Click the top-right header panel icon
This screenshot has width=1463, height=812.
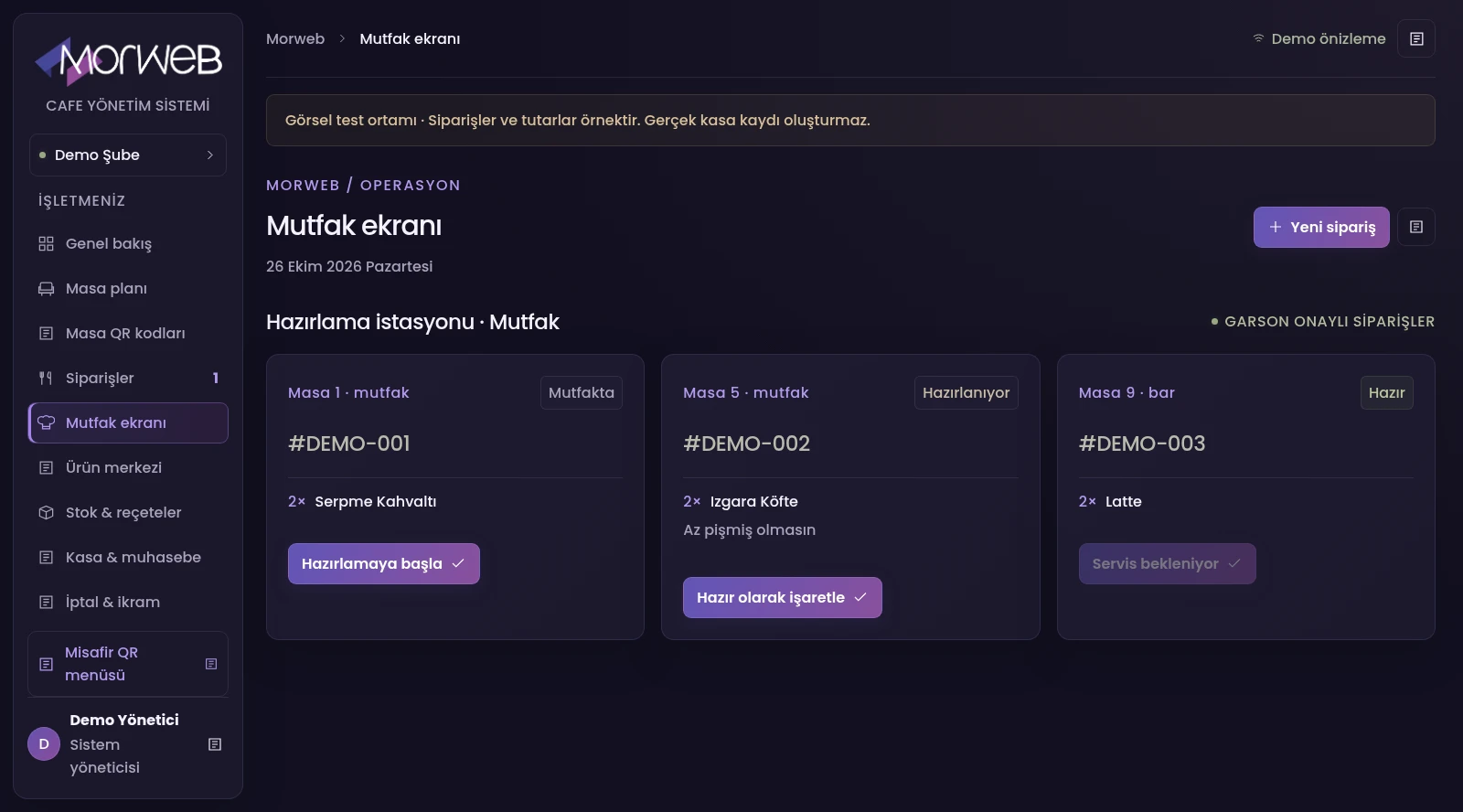(1416, 38)
